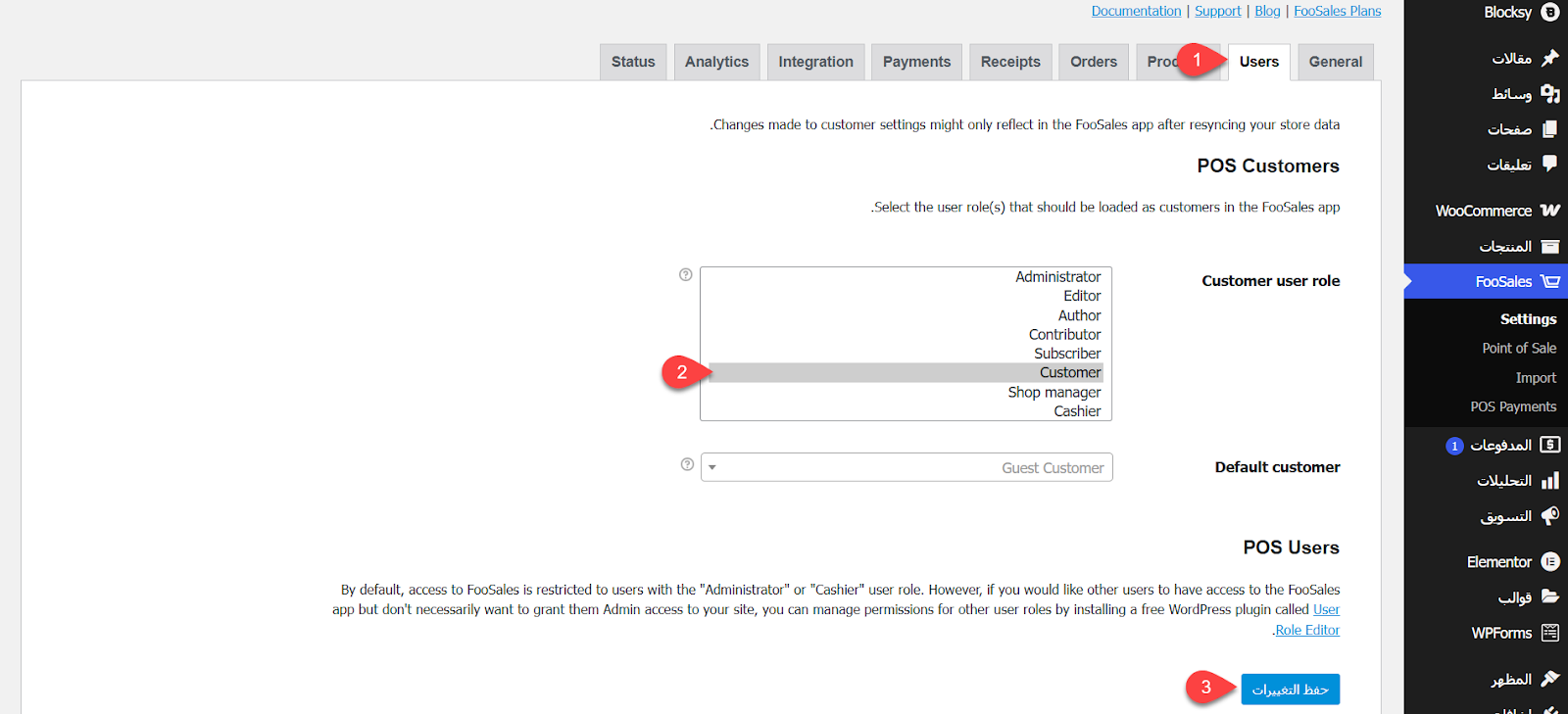This screenshot has width=1568, height=714.
Task: Click the pushpin icon beside مقالات
Action: pyautogui.click(x=1550, y=58)
